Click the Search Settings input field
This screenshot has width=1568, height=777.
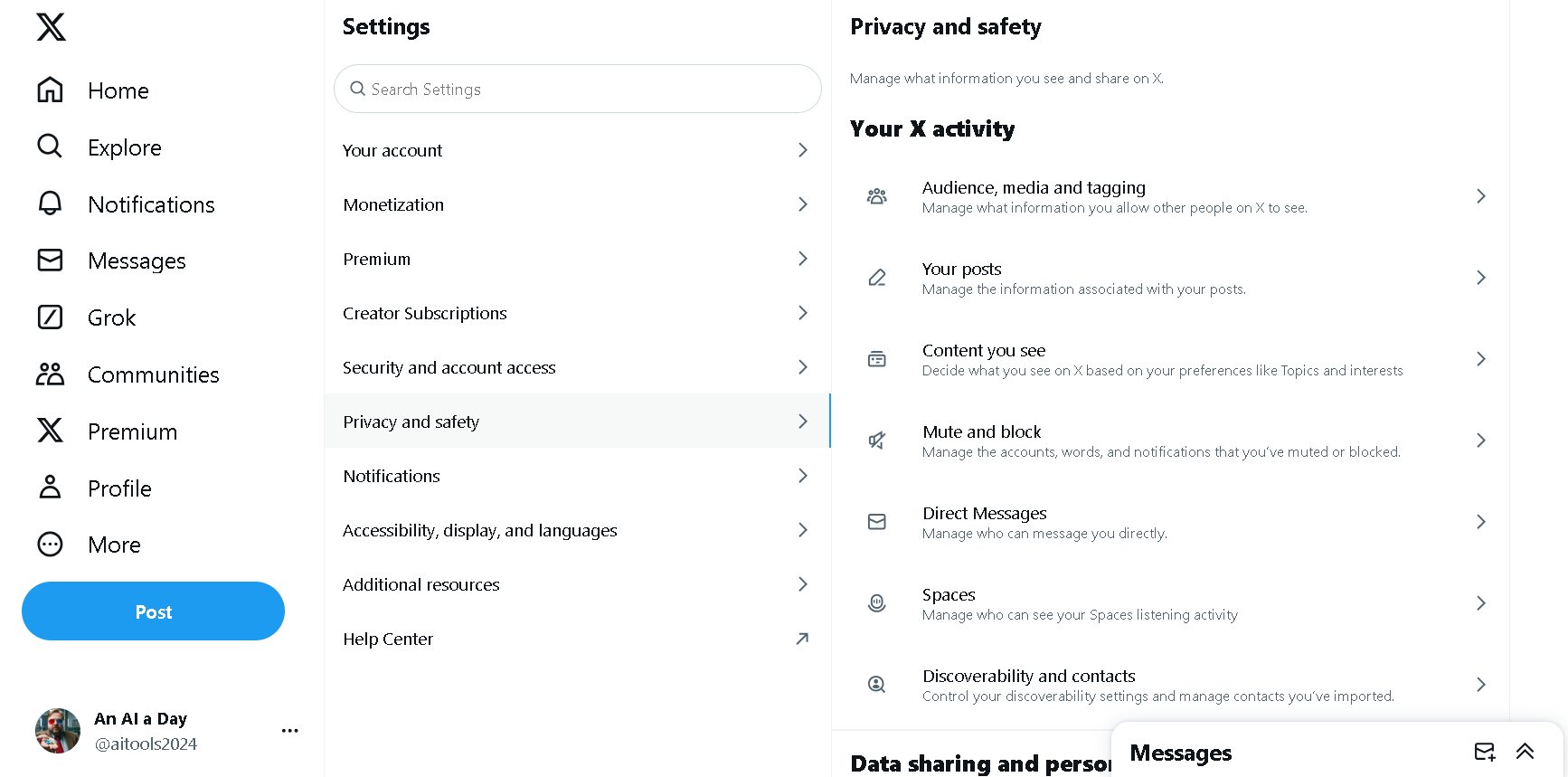[579, 89]
